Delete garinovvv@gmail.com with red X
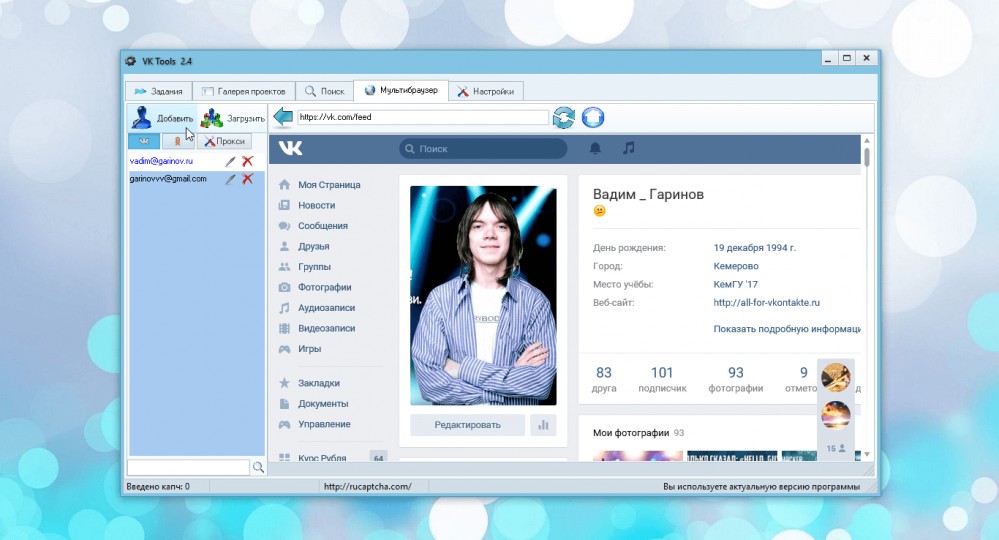This screenshot has width=999, height=540. [248, 179]
